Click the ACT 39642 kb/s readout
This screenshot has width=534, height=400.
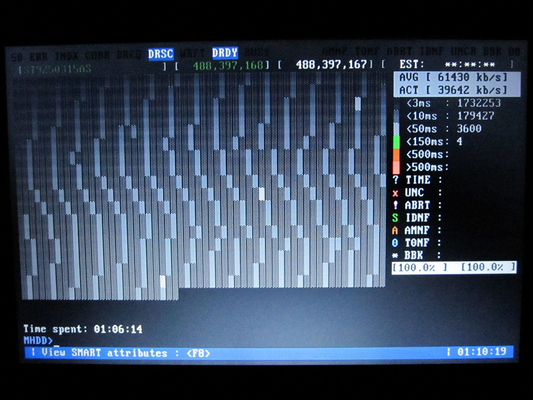[x=457, y=90]
